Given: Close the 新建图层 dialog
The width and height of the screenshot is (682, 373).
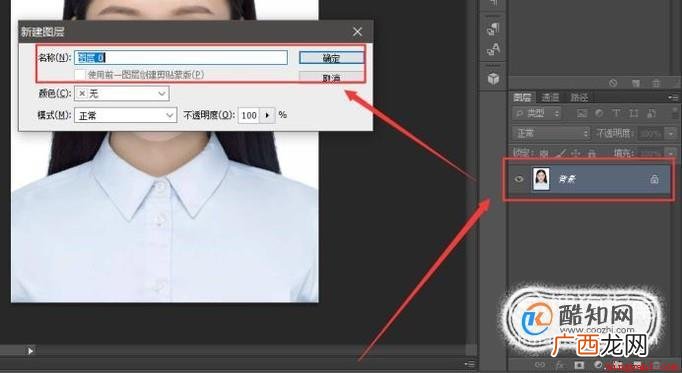Looking at the screenshot, I should [358, 32].
